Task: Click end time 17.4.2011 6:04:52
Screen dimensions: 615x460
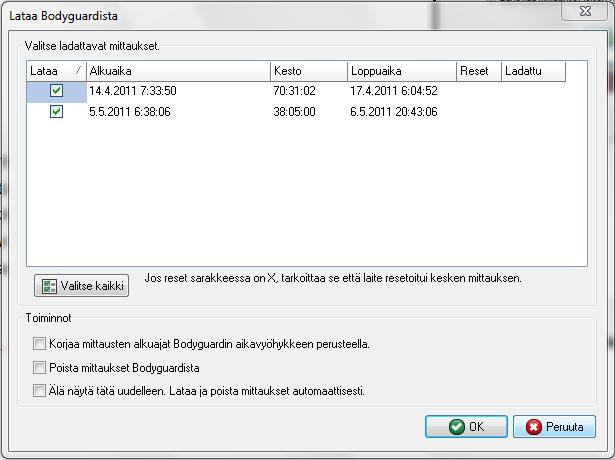Action: pos(394,91)
